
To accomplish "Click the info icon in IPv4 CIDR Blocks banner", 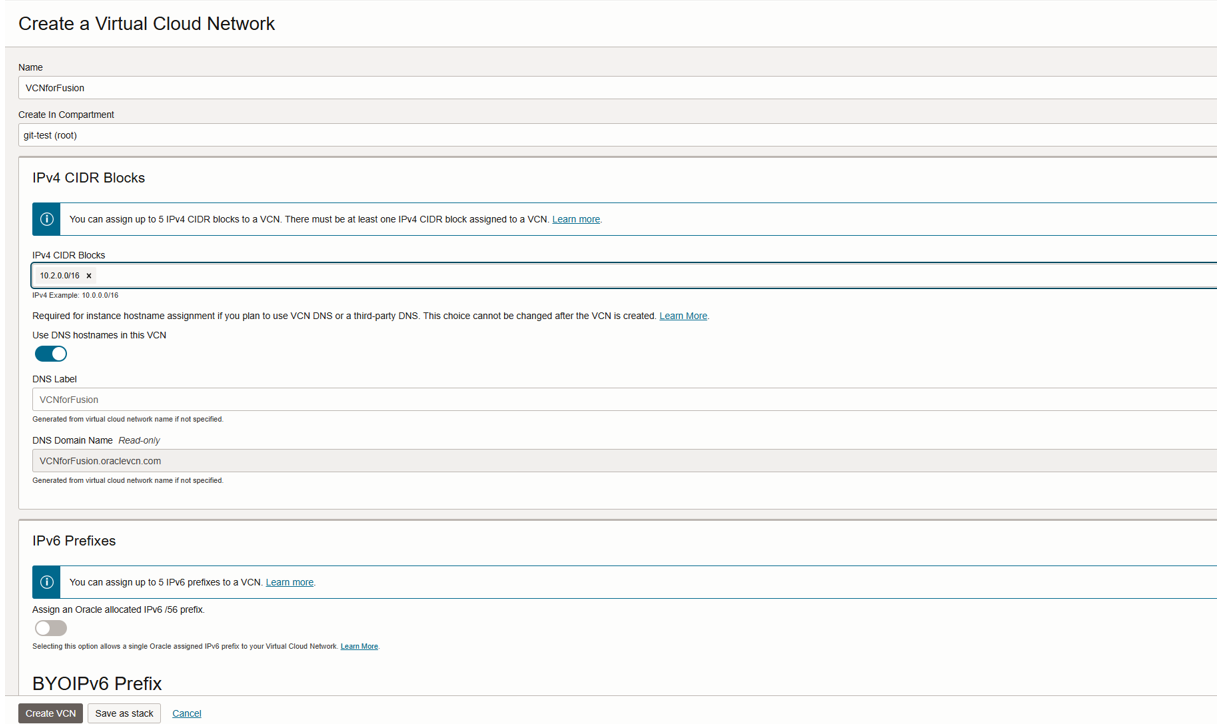I will [46, 219].
